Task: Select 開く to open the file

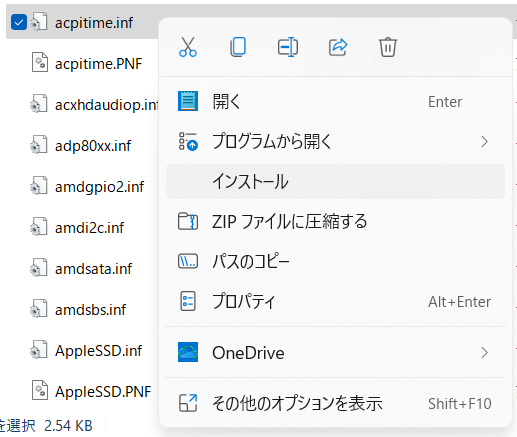Action: click(x=335, y=101)
